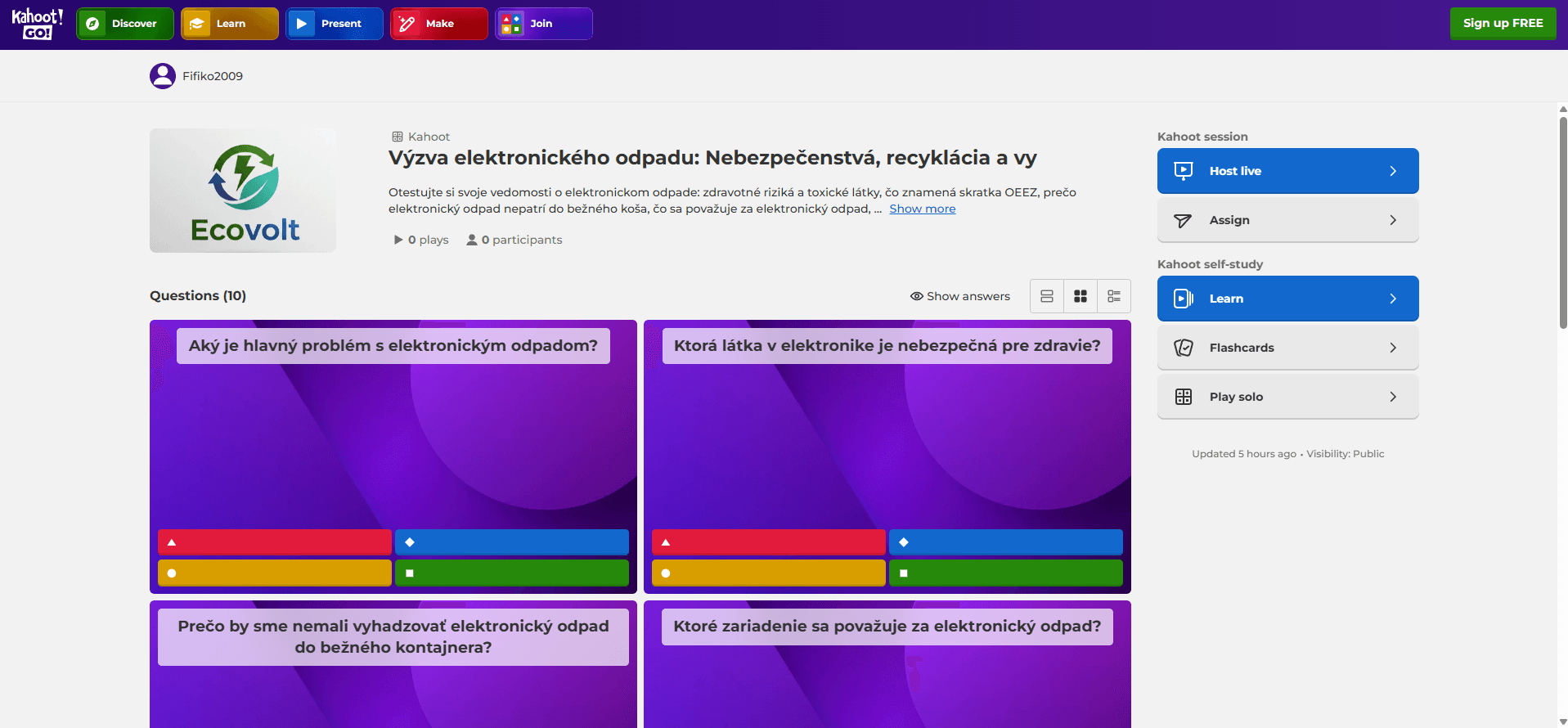Click blue diamond answer of first question
The width and height of the screenshot is (1568, 728).
tap(512, 542)
